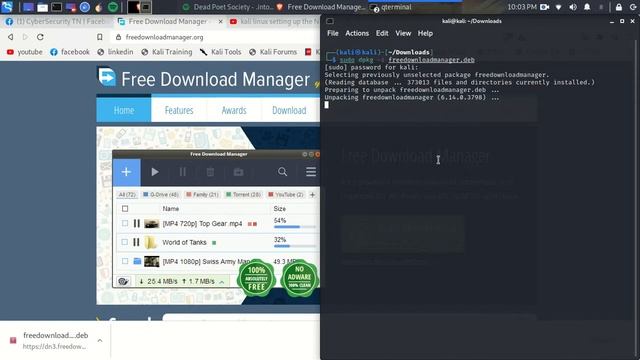Viewport: 640px width, 360px height.
Task: Open the Kali applications menu icon
Action: coord(7,7)
